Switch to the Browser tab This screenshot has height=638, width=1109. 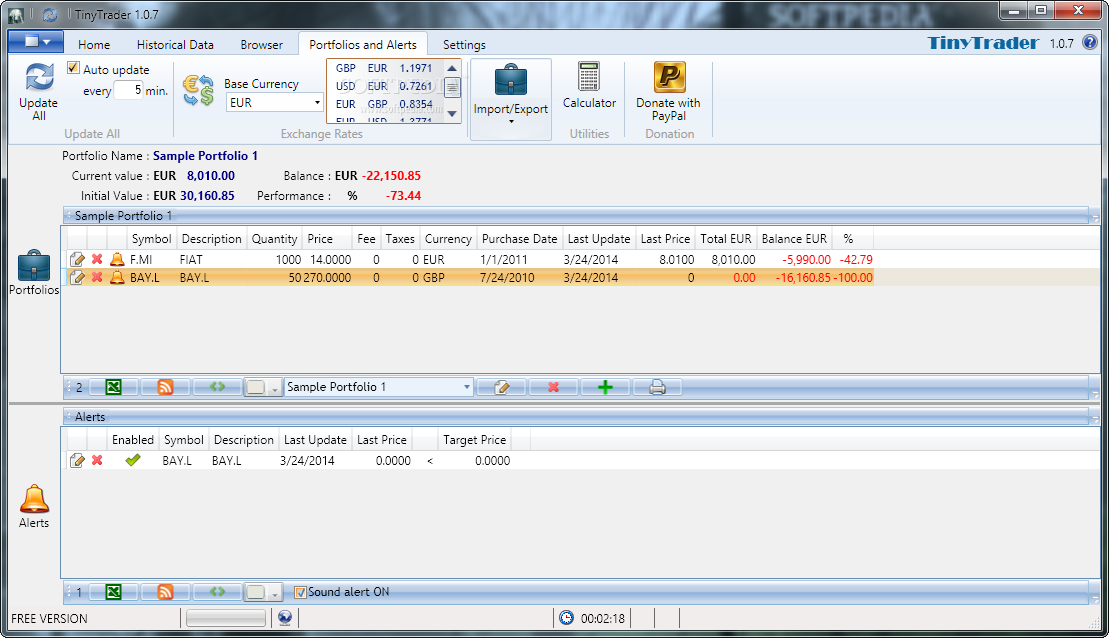point(261,45)
